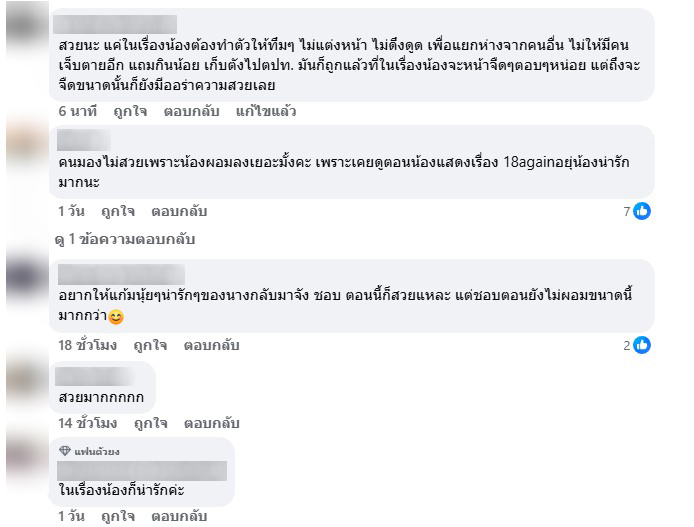This screenshot has width=694, height=527.
Task: Click the like reaction icon showing 7
Action: coord(642,211)
